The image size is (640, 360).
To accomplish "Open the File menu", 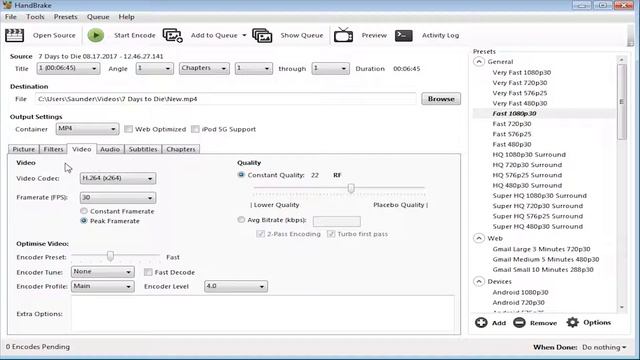I will tap(11, 17).
